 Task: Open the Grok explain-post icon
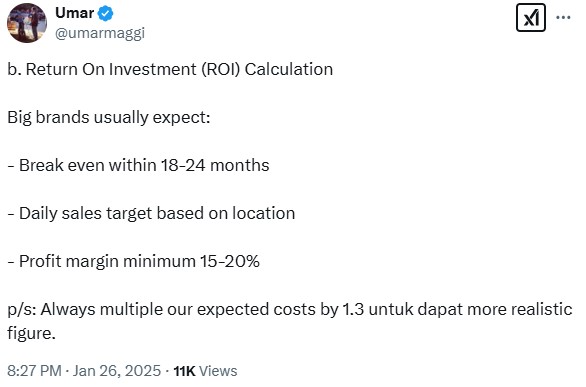coord(531,18)
